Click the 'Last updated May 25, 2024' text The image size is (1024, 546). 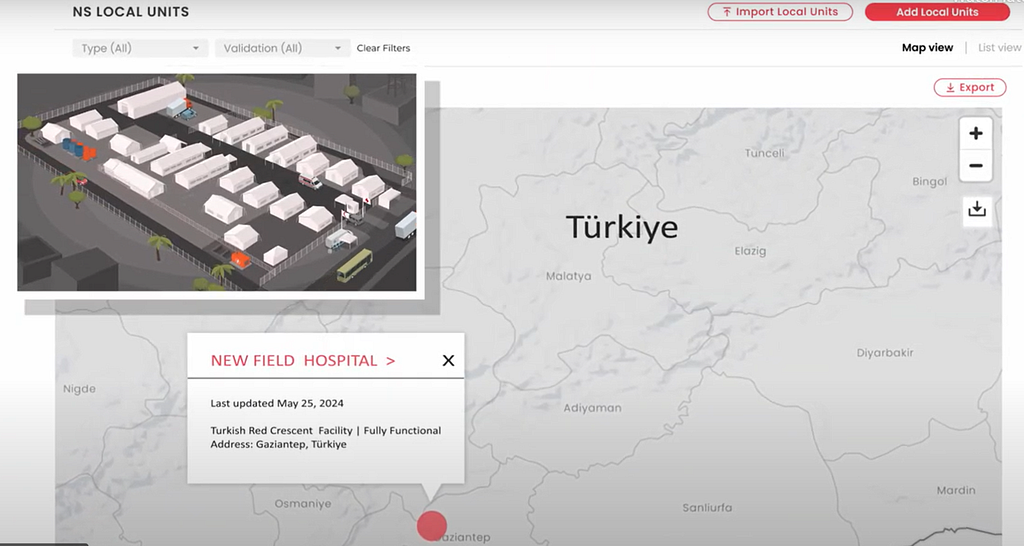(277, 404)
